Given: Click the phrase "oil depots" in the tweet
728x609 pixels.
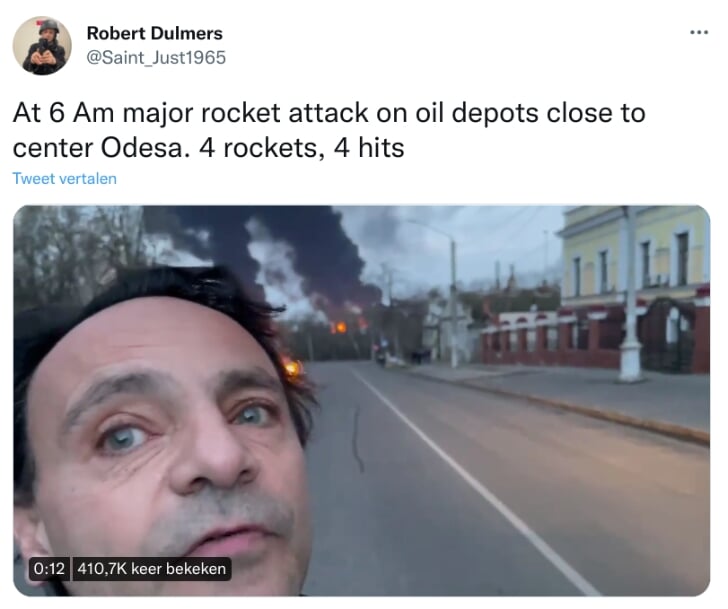Looking at the screenshot, I should [476, 114].
